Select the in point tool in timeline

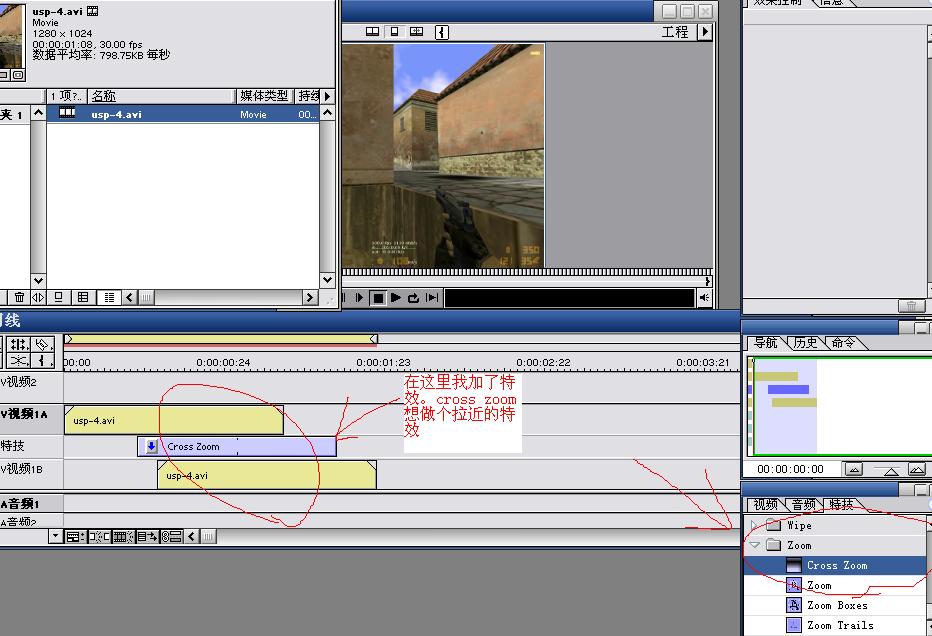point(42,360)
